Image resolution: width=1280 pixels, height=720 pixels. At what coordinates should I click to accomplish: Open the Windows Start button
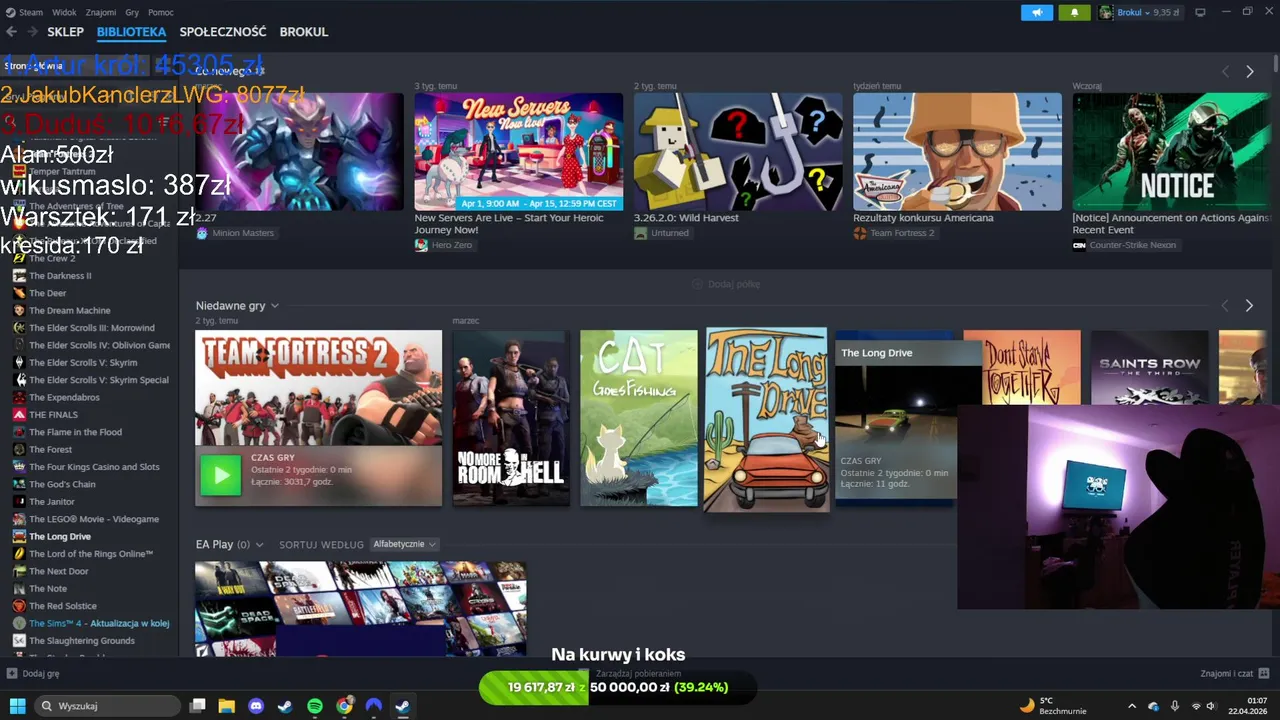coord(17,706)
